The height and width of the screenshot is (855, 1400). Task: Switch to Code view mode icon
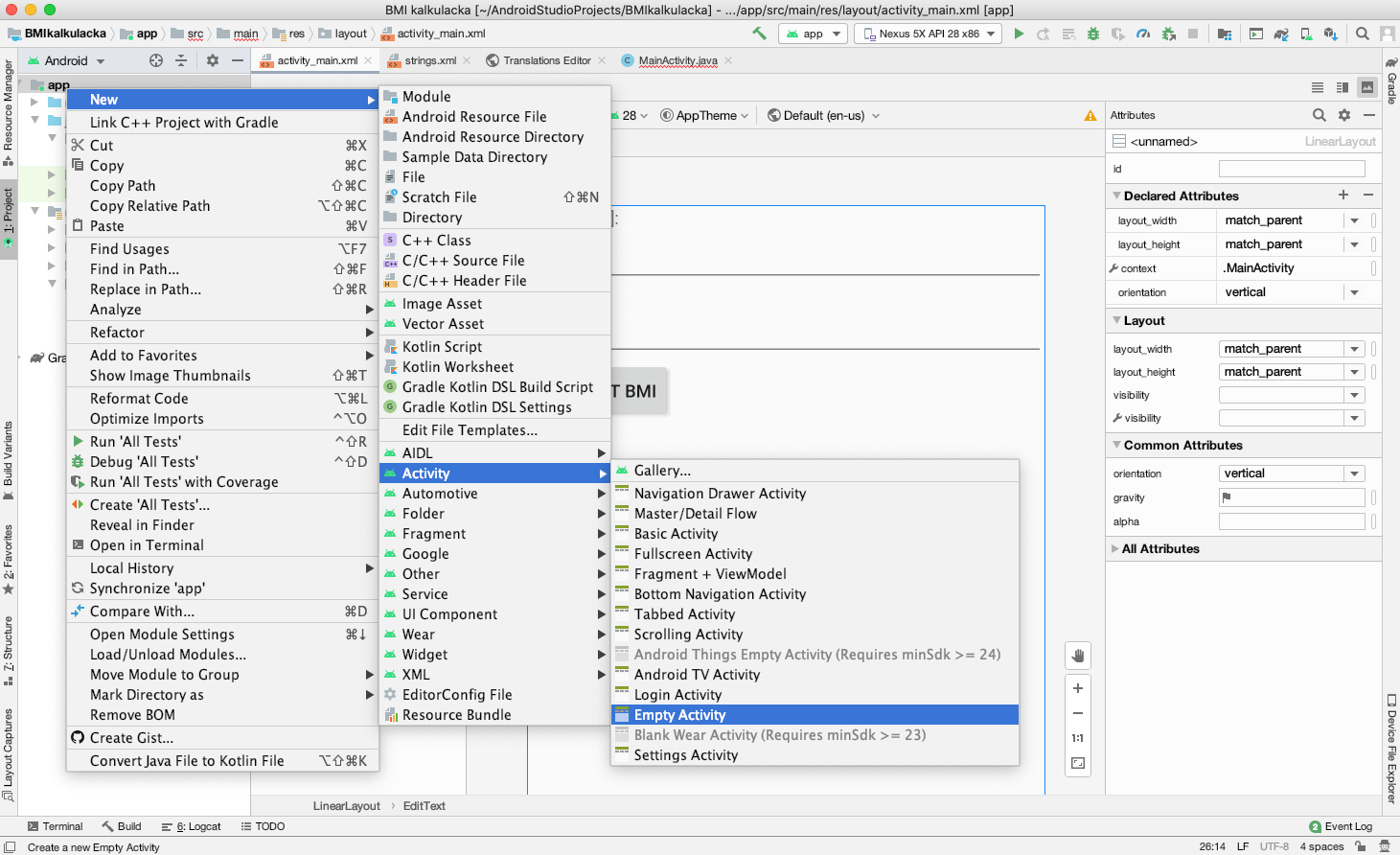click(1318, 87)
